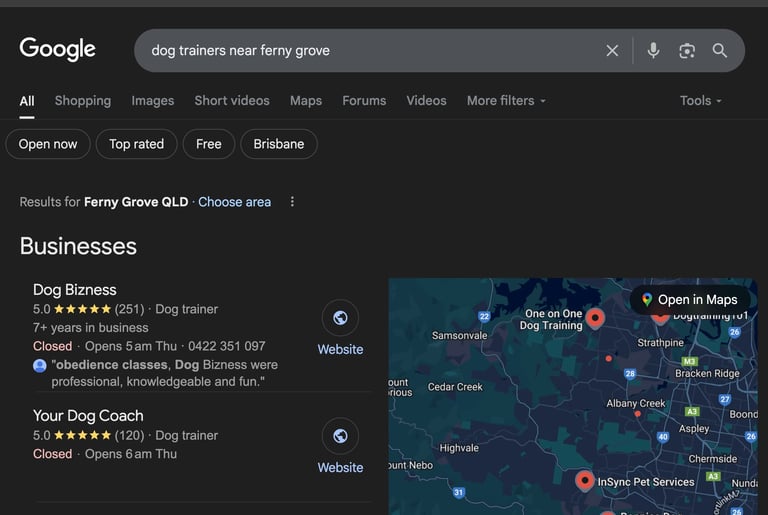Go to the Maps tab
This screenshot has height=515, width=768.
(x=306, y=101)
